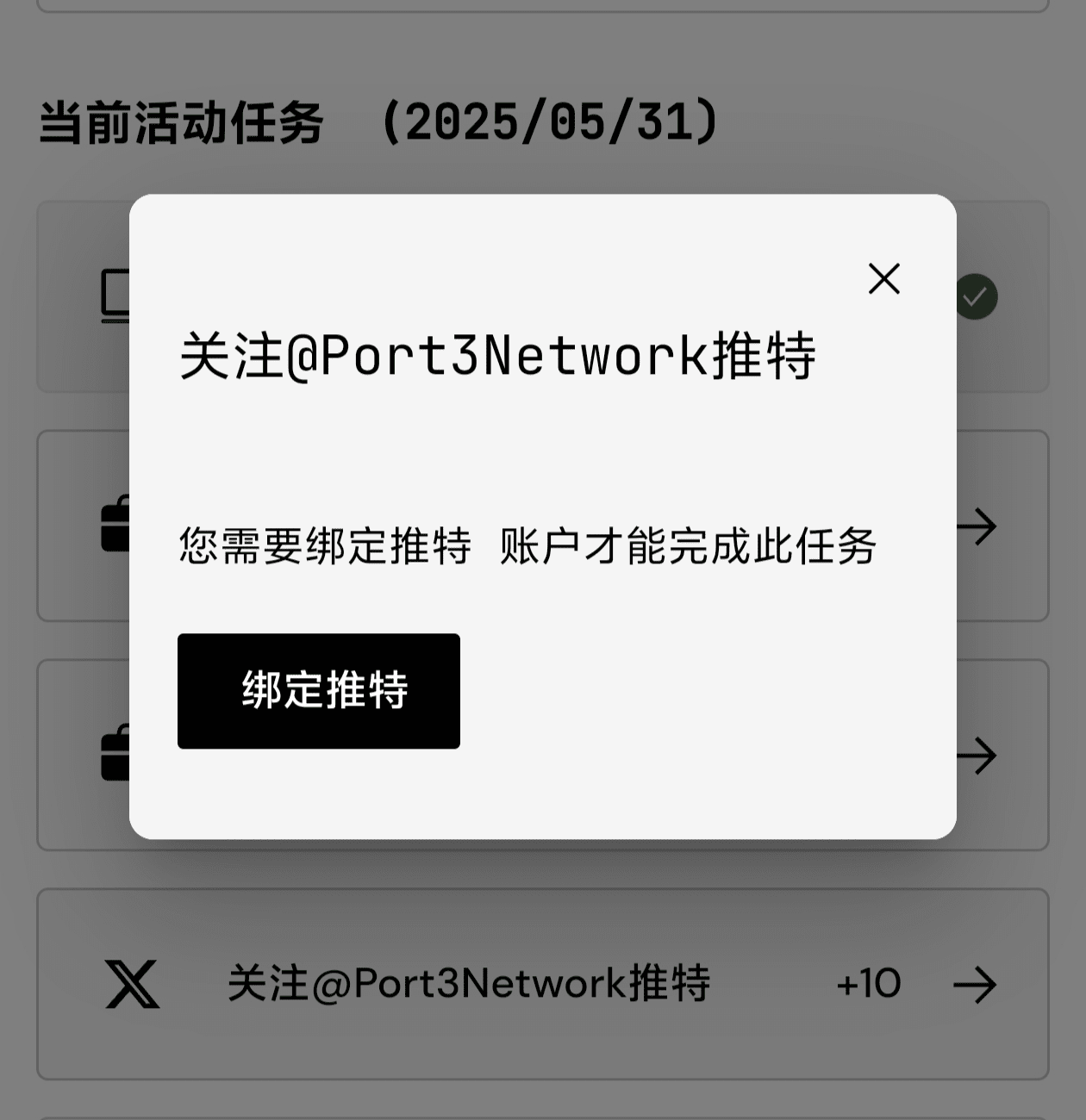1086x1120 pixels.
Task: Click the 绑定推特 button
Action: pyautogui.click(x=319, y=691)
